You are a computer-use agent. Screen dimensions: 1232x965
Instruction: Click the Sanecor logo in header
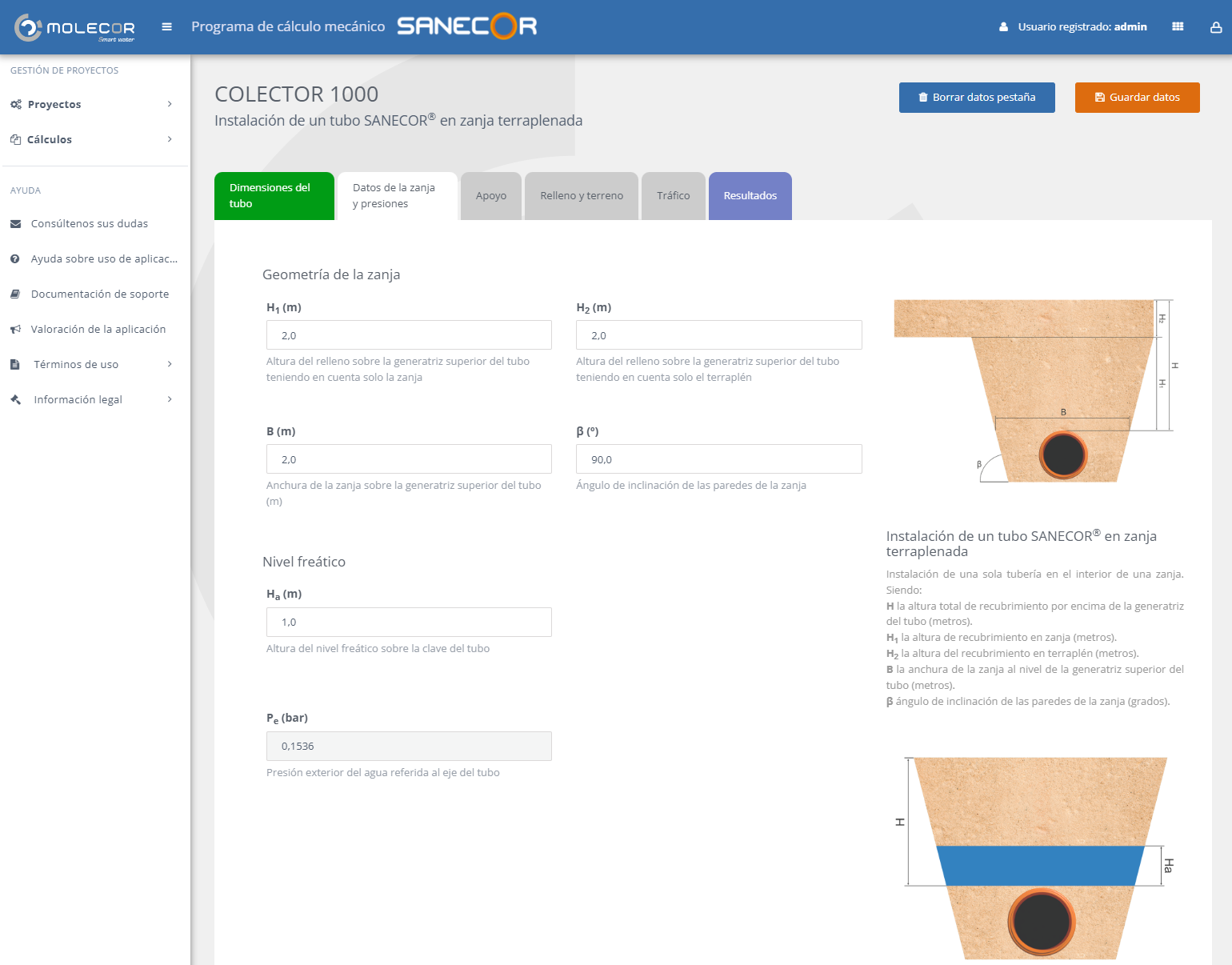click(x=467, y=26)
